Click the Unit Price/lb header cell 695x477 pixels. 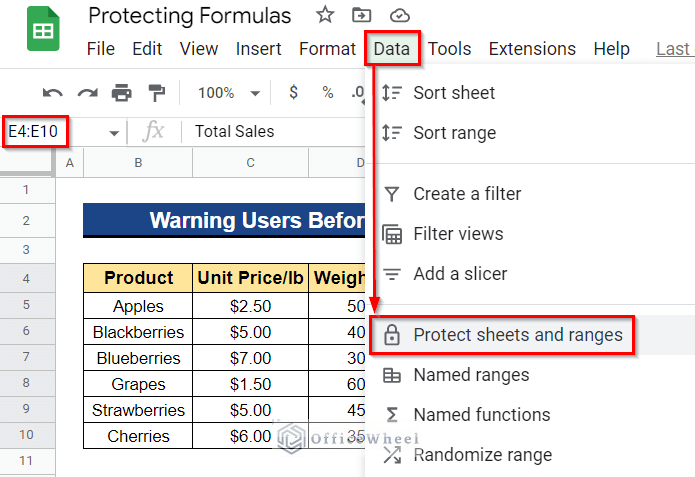(x=250, y=278)
